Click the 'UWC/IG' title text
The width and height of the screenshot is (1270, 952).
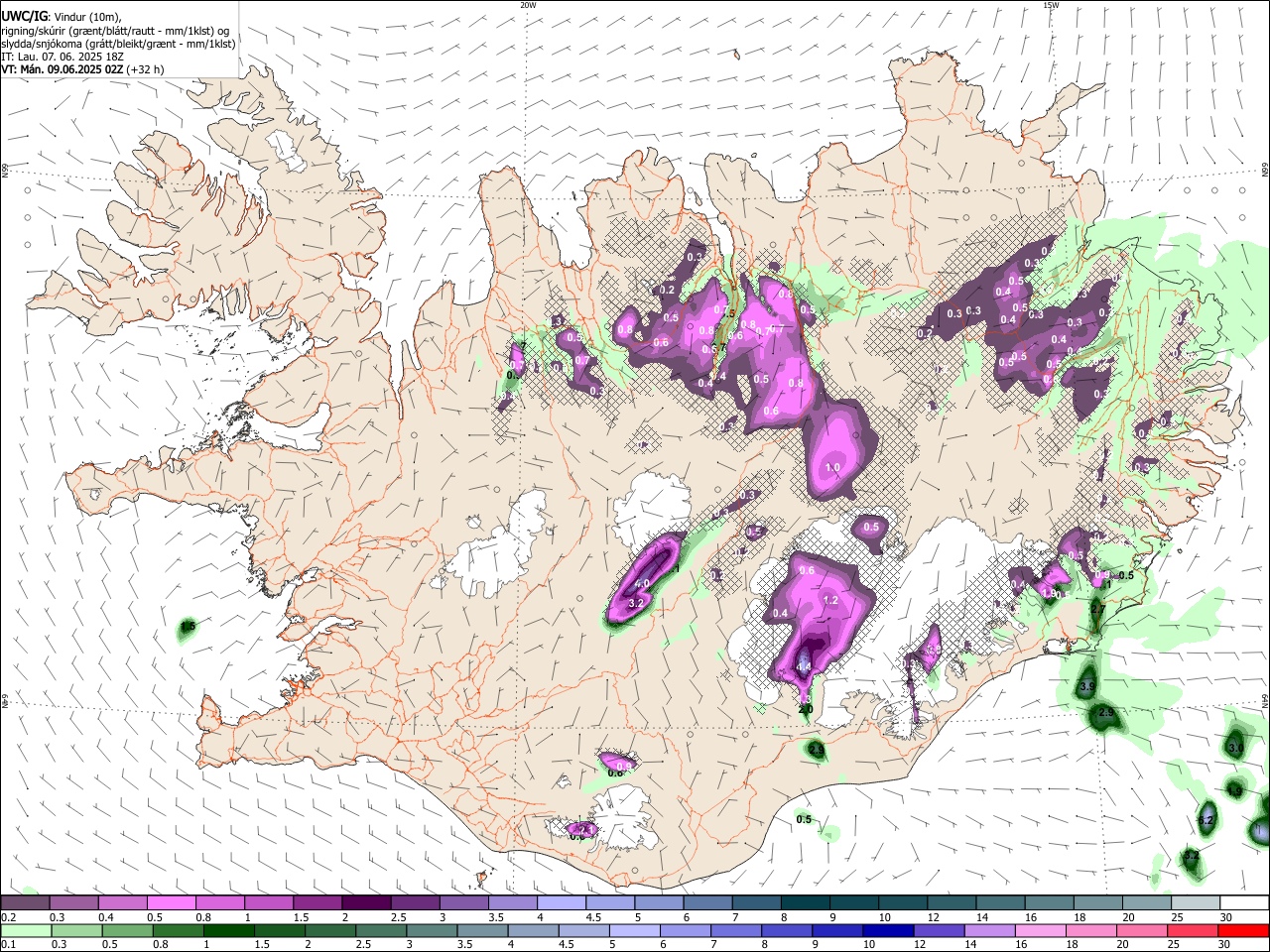tap(23, 16)
